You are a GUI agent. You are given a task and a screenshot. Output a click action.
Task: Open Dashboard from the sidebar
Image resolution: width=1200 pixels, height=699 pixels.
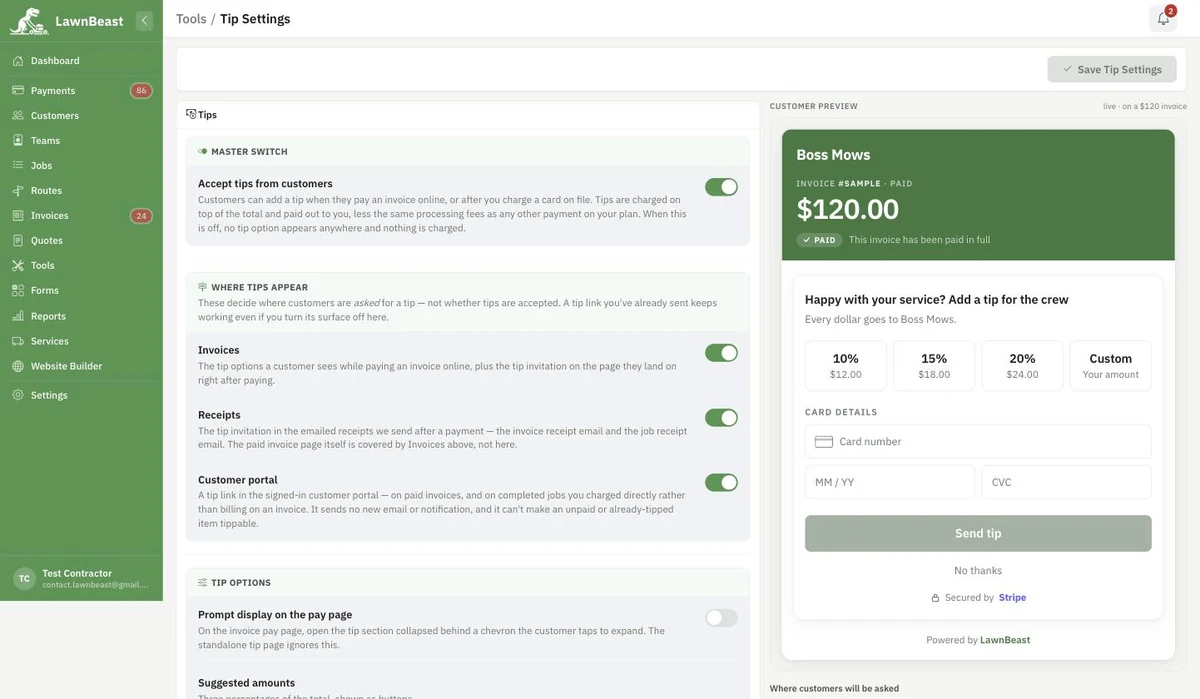tap(81, 61)
